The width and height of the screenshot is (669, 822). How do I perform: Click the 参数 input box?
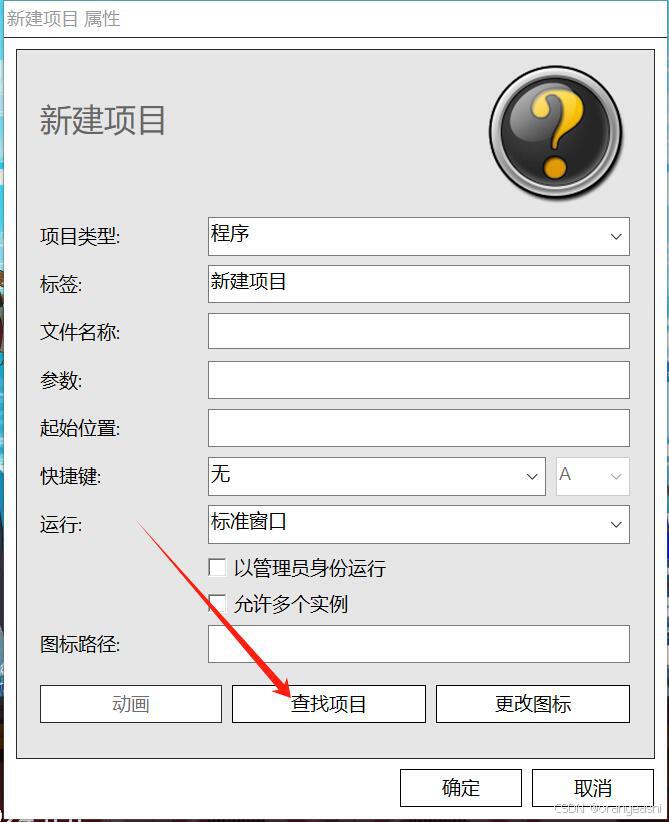click(418, 380)
